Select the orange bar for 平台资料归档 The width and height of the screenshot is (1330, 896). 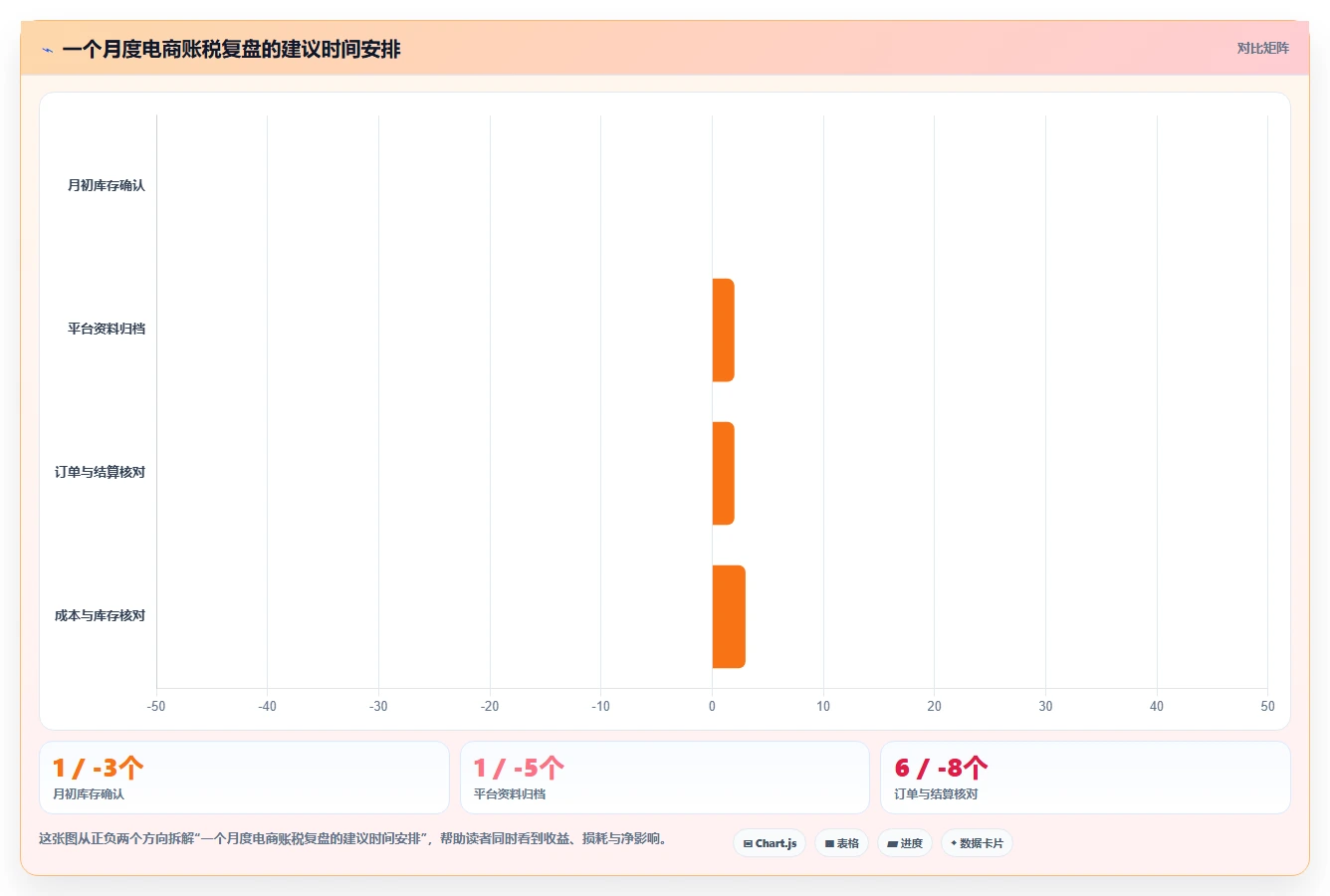(723, 330)
